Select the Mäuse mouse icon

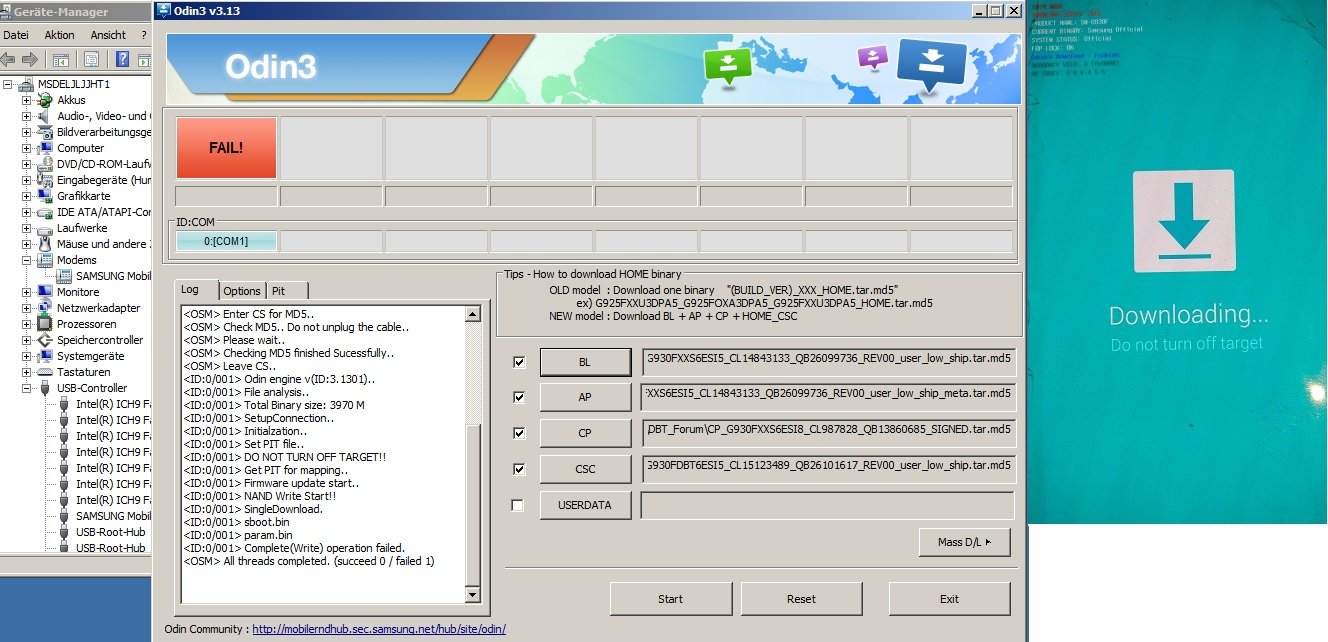click(45, 244)
